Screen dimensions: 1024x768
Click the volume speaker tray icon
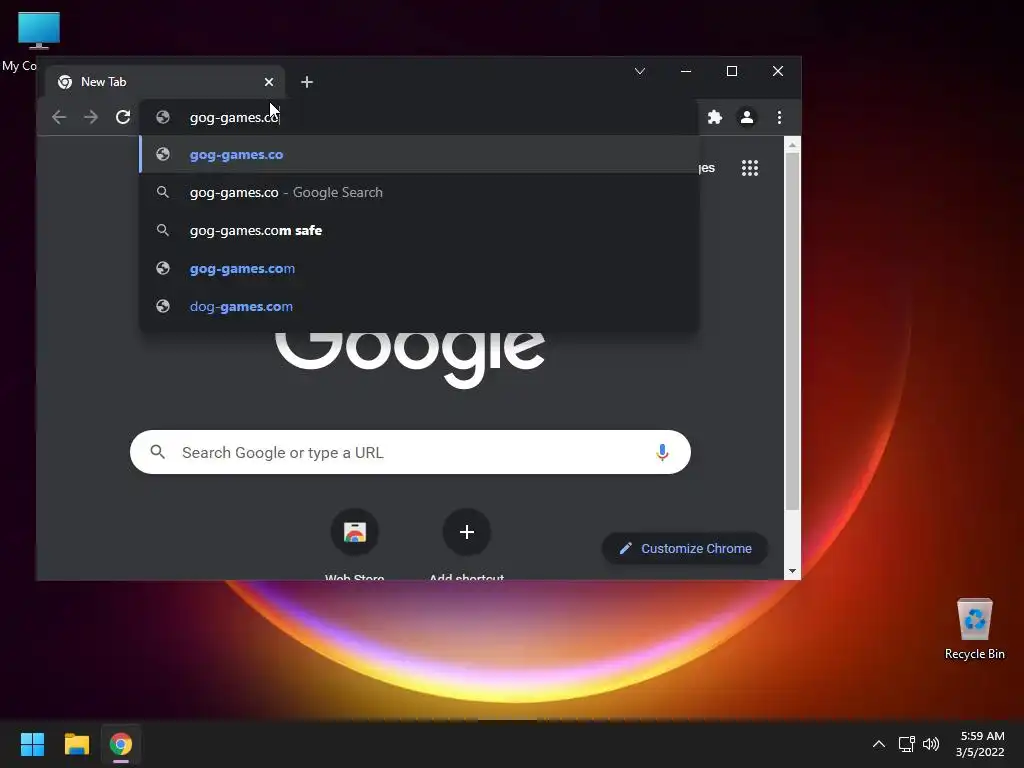[x=931, y=744]
